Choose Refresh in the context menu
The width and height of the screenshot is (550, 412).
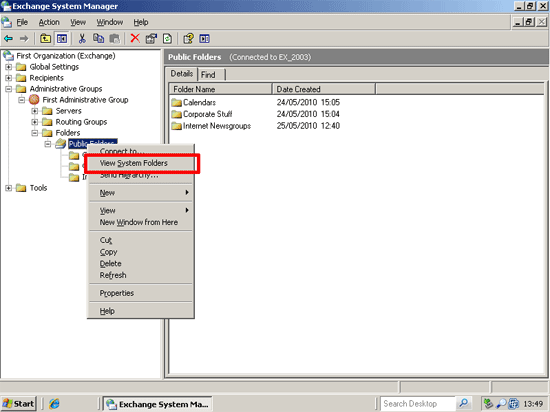141,275
